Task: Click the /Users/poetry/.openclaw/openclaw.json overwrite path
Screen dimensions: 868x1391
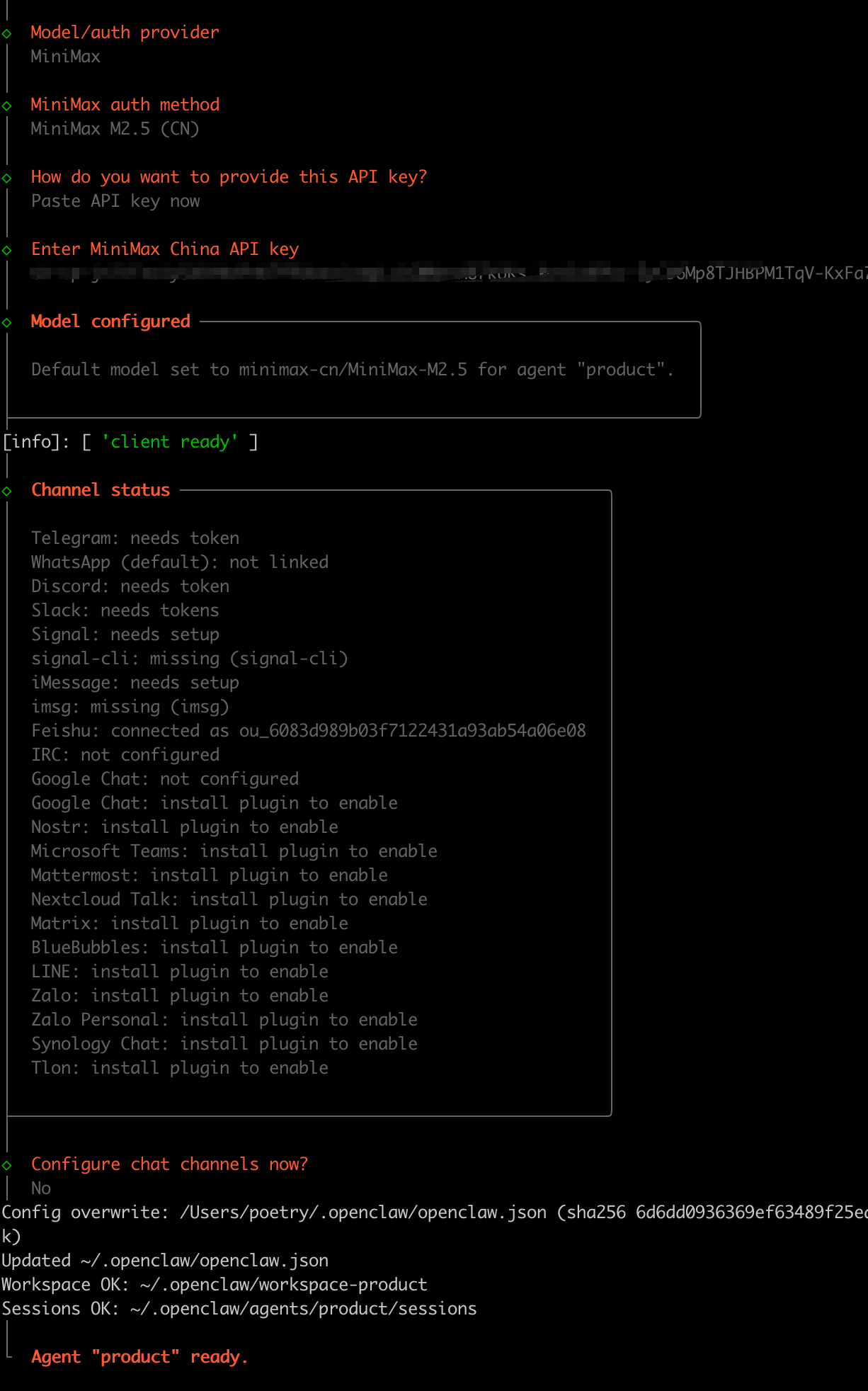Action: pos(363,1213)
